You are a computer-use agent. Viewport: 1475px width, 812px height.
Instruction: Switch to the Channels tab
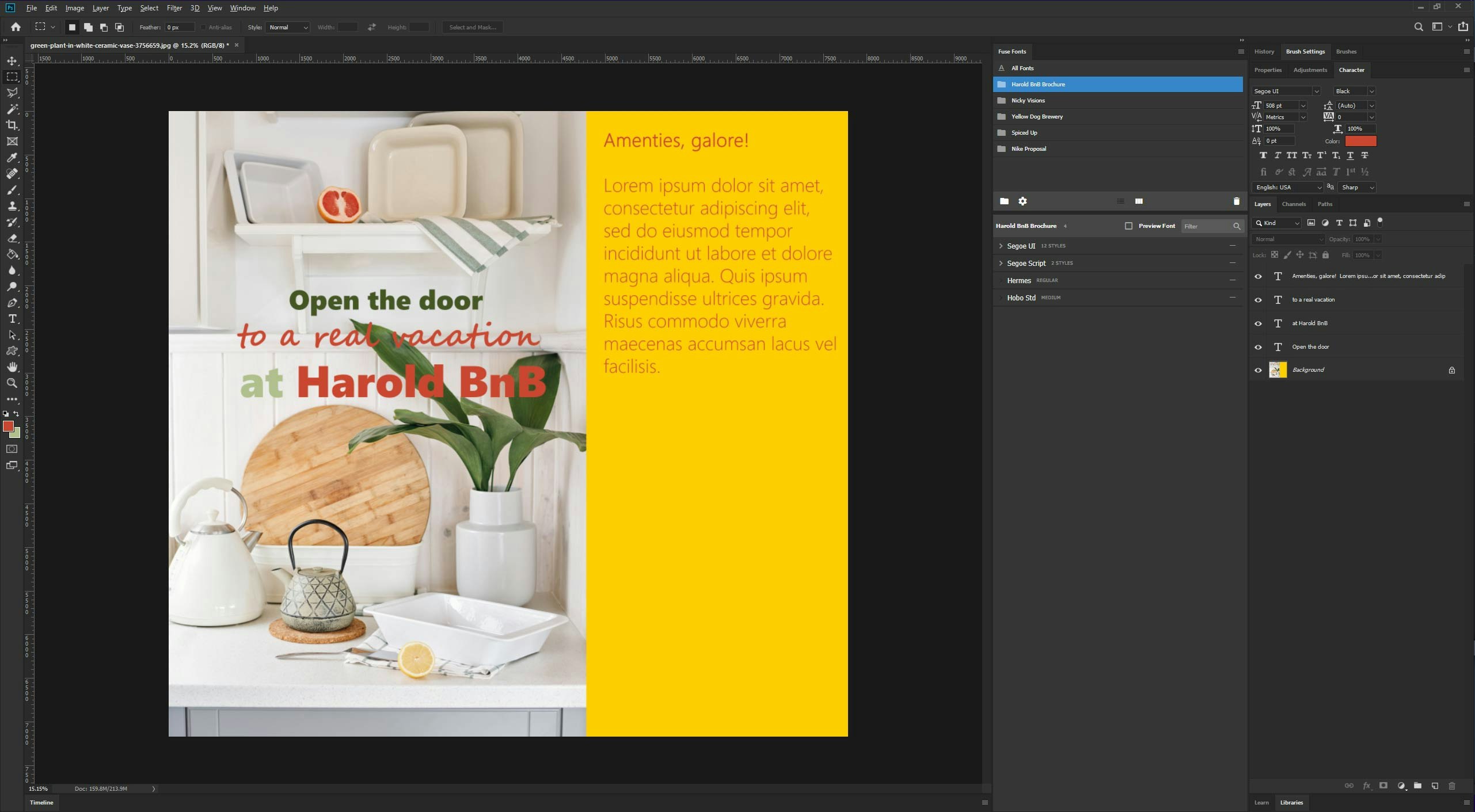(x=1294, y=204)
